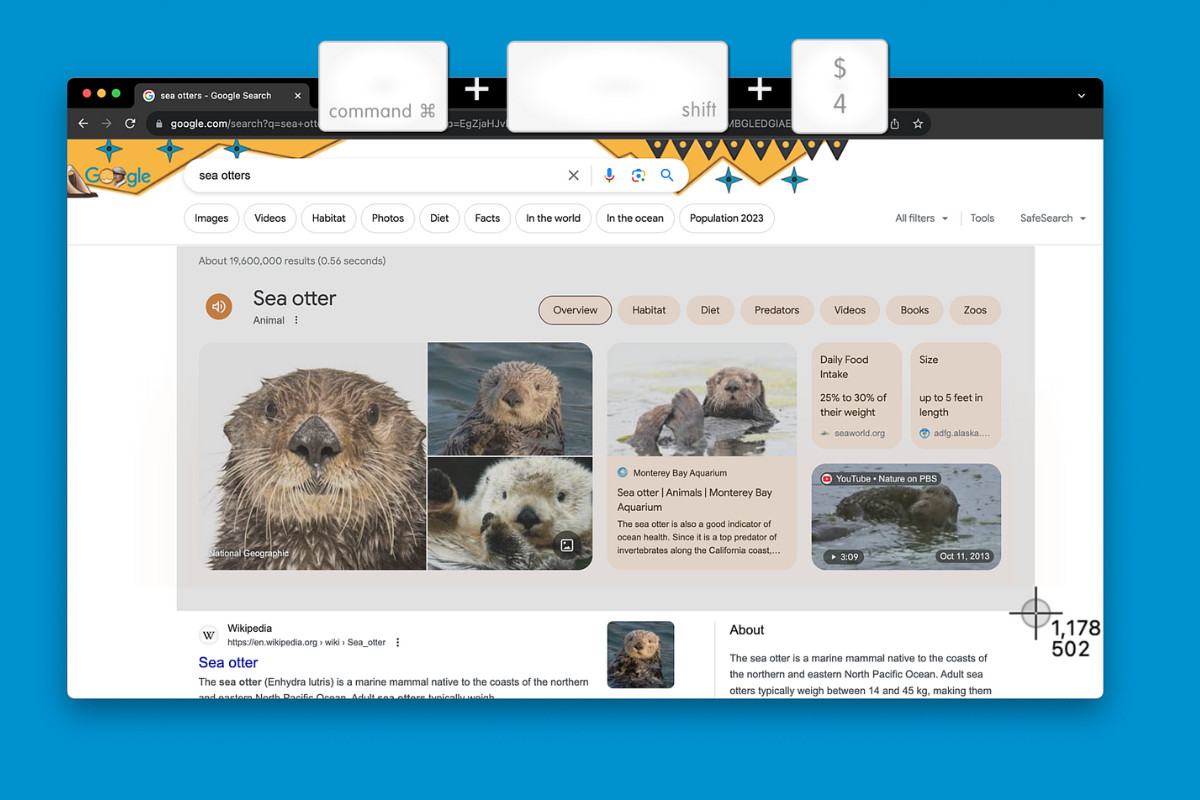Open three-dot menu next to Wikipedia URL
Image resolution: width=1200 pixels, height=800 pixels.
pos(398,642)
